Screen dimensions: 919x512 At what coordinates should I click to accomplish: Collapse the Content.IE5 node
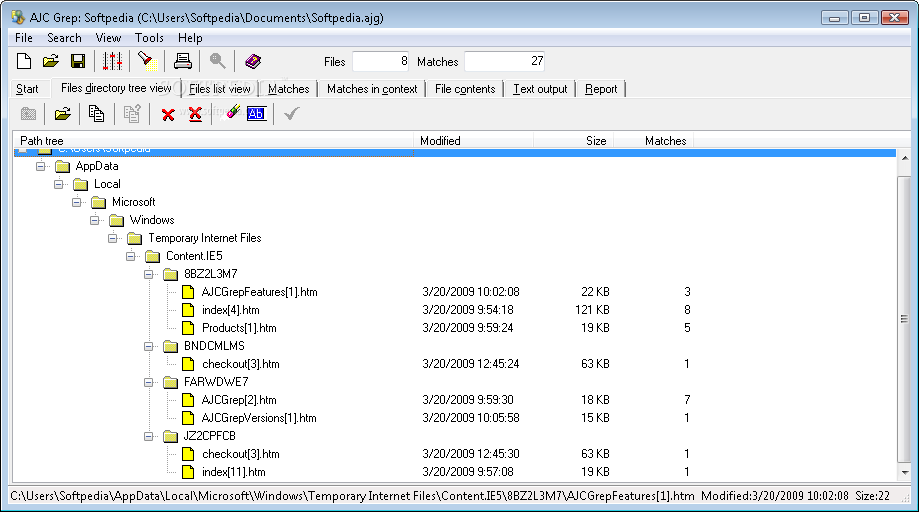[x=131, y=257]
